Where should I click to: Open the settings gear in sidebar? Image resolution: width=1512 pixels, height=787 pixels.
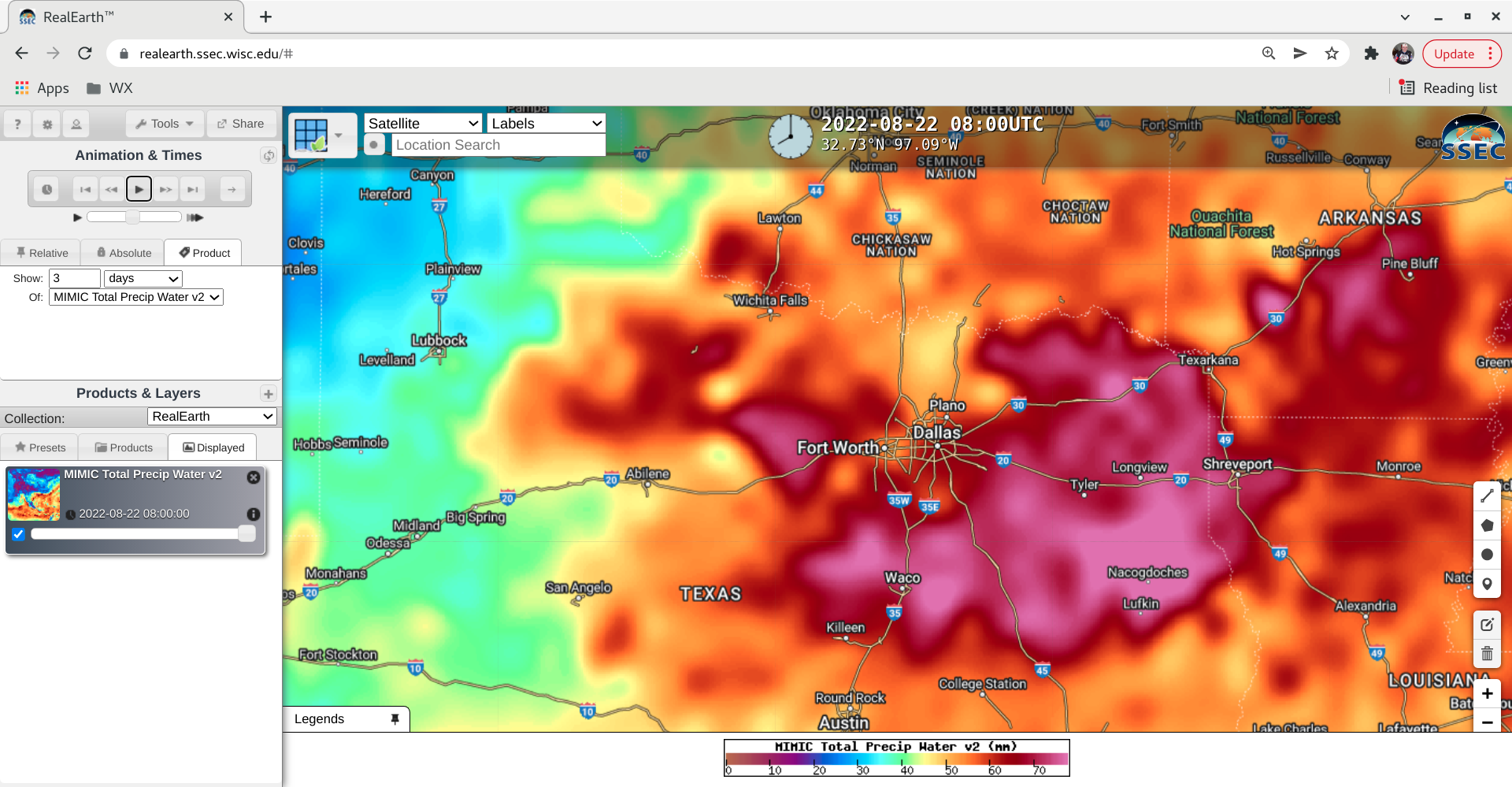click(x=47, y=124)
